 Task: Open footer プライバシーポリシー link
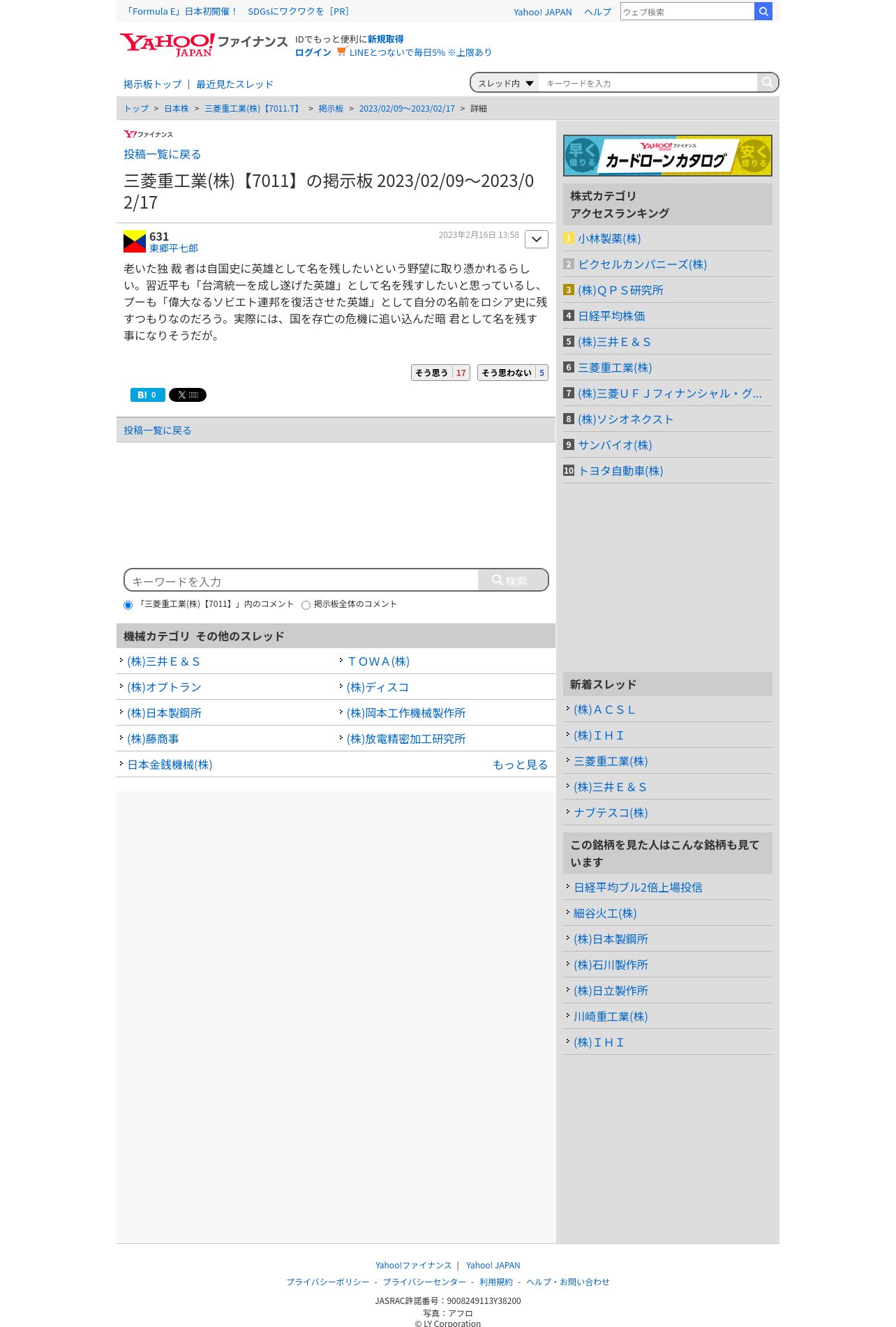(327, 1282)
